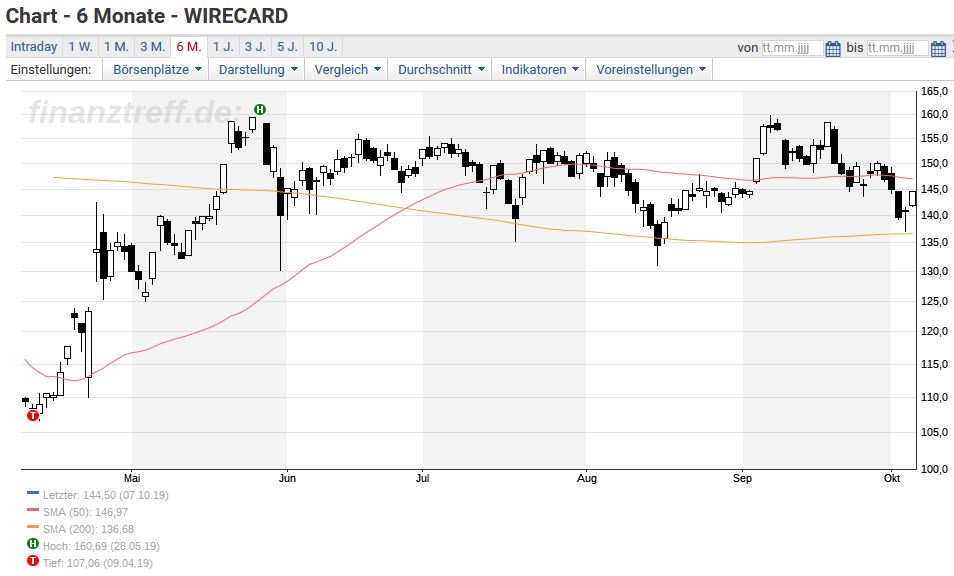Image resolution: width=954 pixels, height=576 pixels.
Task: Click the red SMA (50) legend color marker
Action: 33,510
